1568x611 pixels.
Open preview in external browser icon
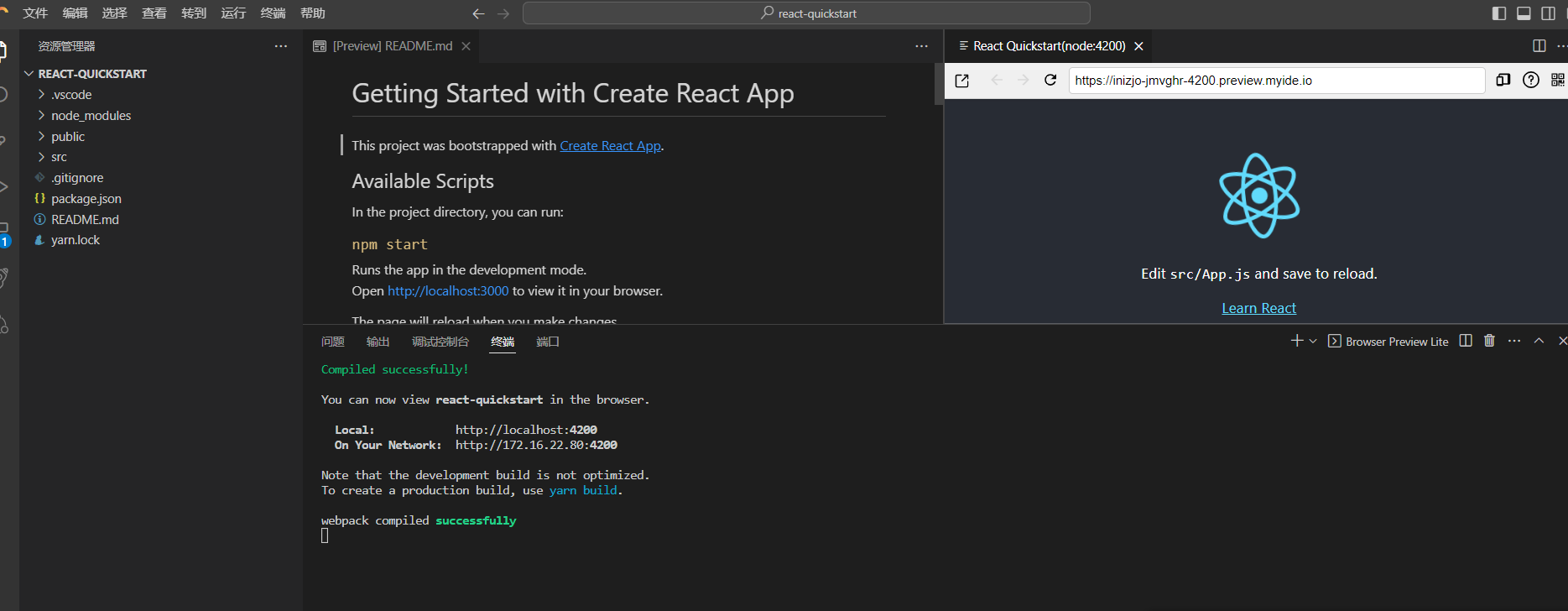(x=962, y=81)
